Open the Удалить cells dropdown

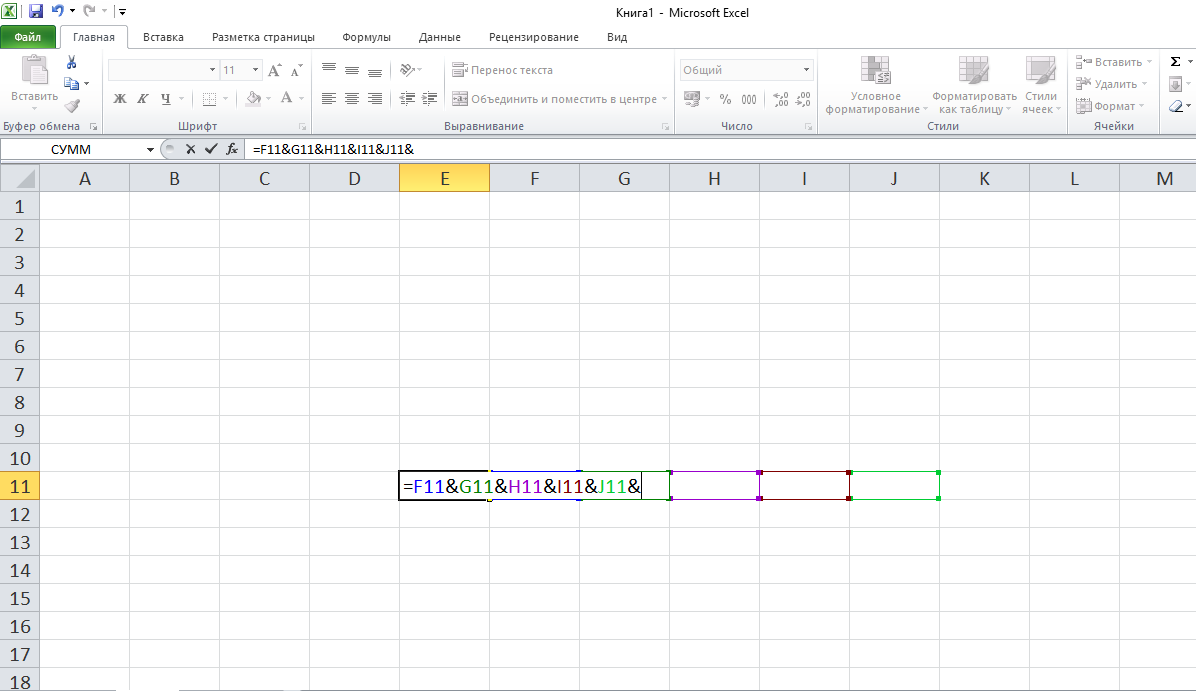pos(1111,84)
